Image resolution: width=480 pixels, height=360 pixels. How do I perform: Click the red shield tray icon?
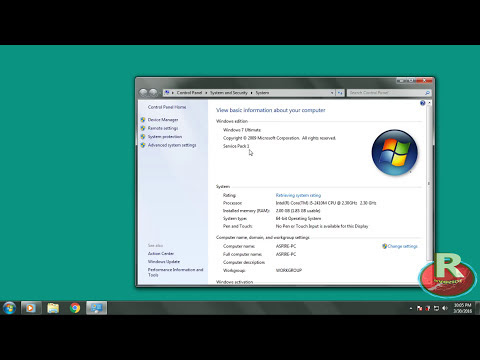click(428, 308)
